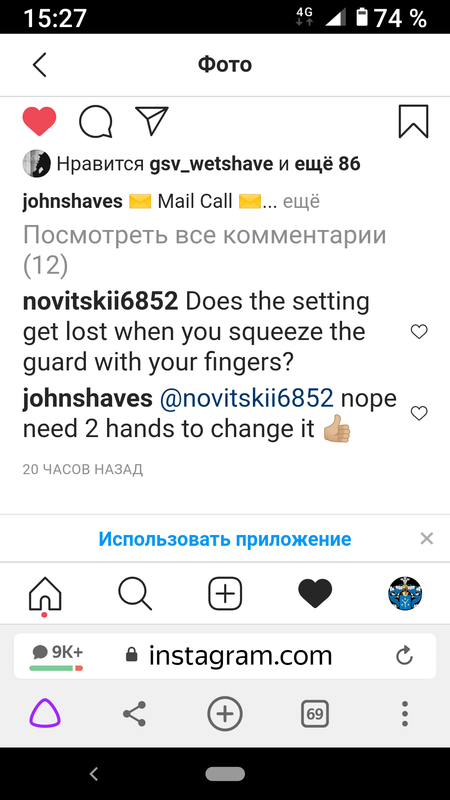Expand caption with ещё link
Viewport: 450px width, 800px height.
tap(301, 202)
